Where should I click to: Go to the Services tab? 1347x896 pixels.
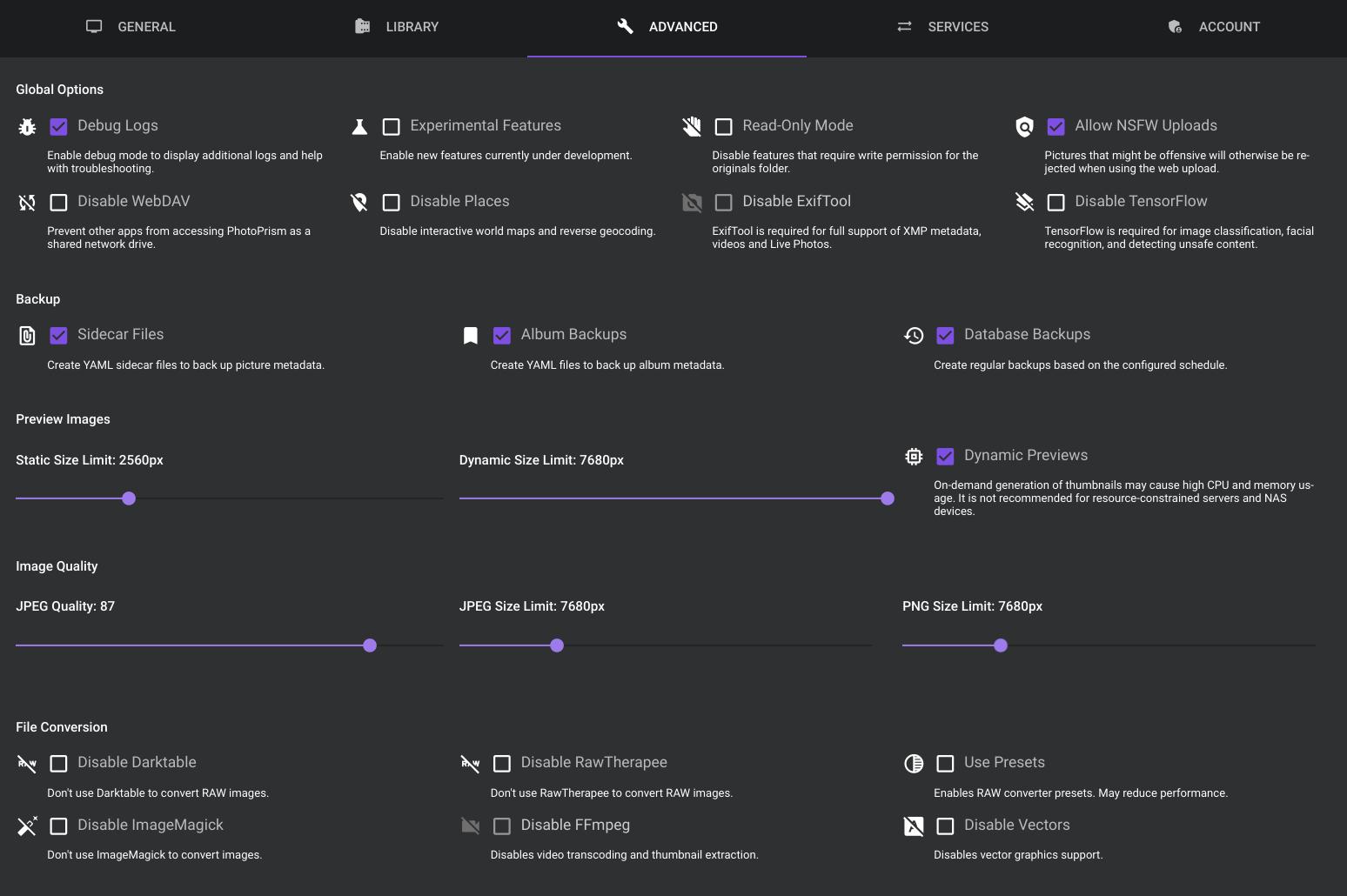pyautogui.click(x=942, y=27)
